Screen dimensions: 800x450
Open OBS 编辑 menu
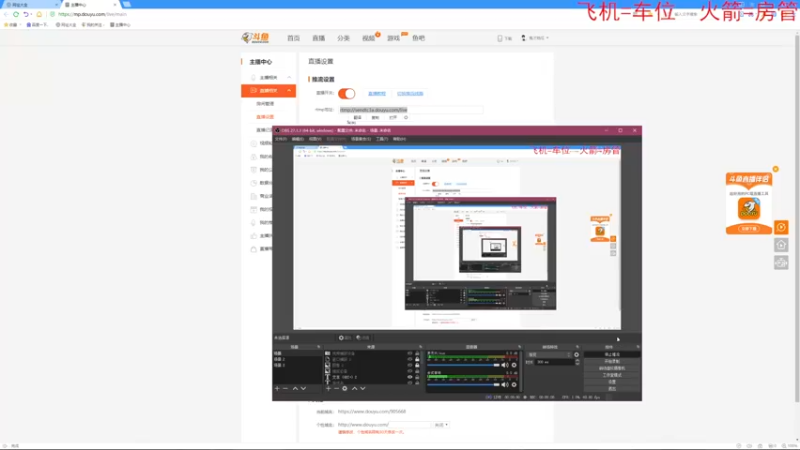pos(298,139)
